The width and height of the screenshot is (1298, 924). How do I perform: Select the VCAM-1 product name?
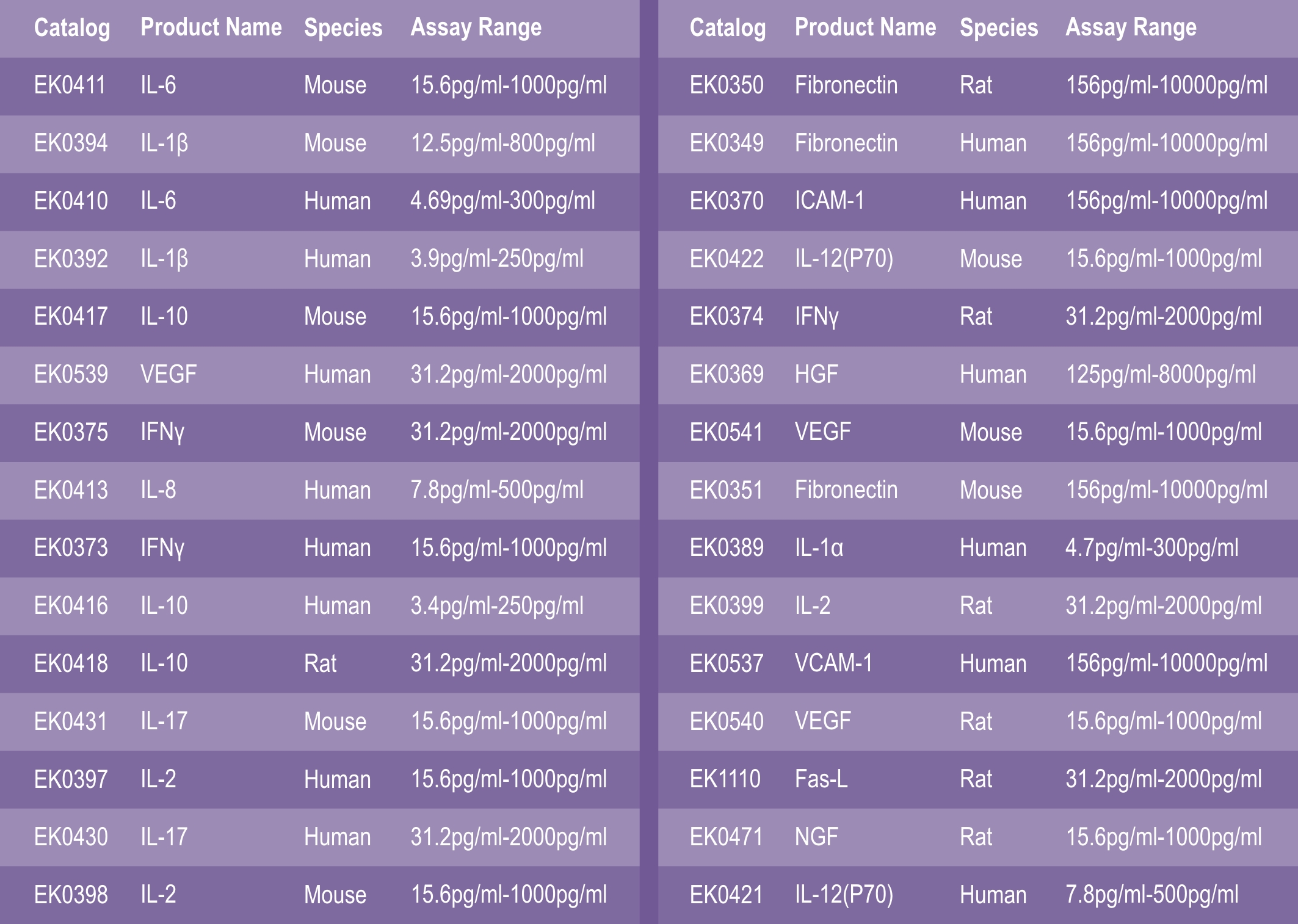coord(834,663)
